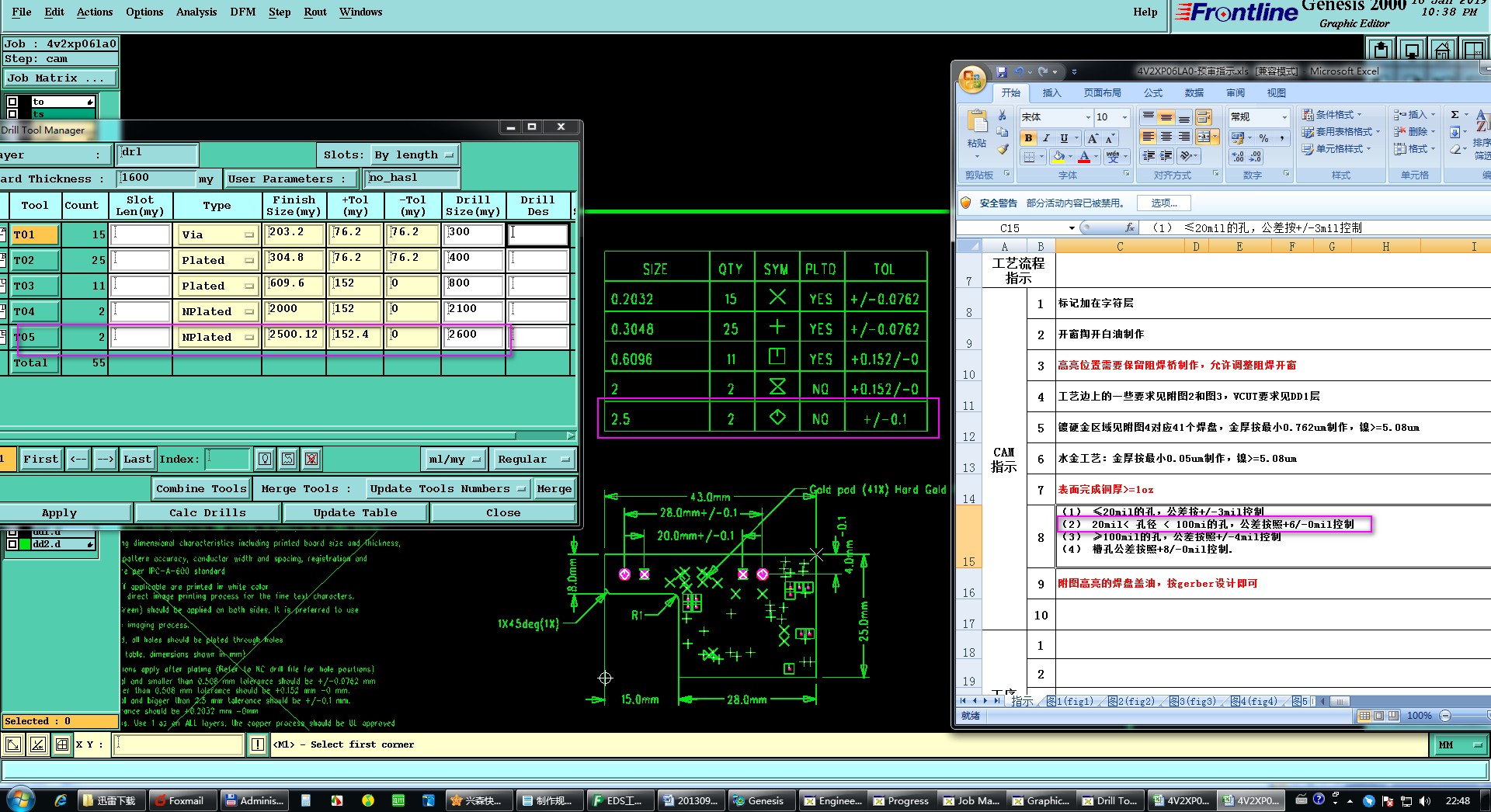Toggle the checkbox for layer 'ts'
The width and height of the screenshot is (1491, 812).
click(12, 114)
